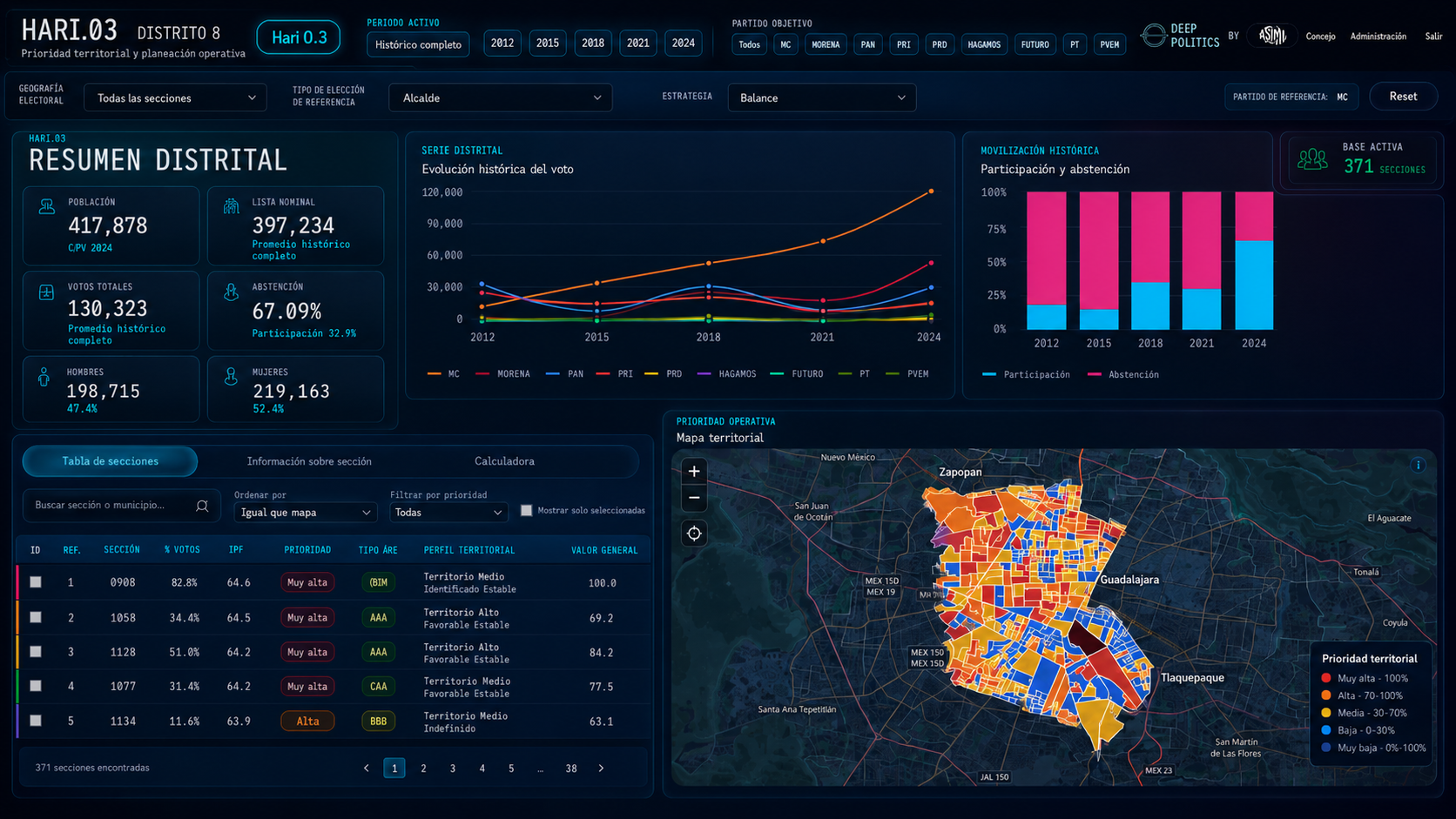Switch to Tabla de secciones tab
Viewport: 1456px width, 819px height.
coord(111,461)
